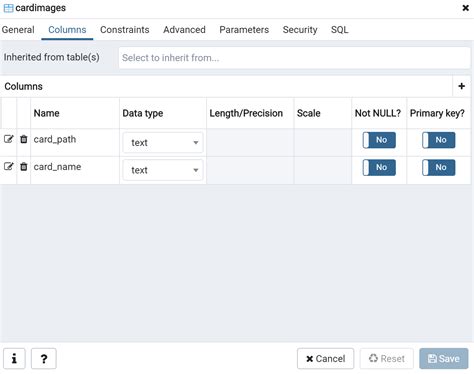The height and width of the screenshot is (374, 474).
Task: Click Length/Precision cell for card_path
Action: click(x=250, y=143)
